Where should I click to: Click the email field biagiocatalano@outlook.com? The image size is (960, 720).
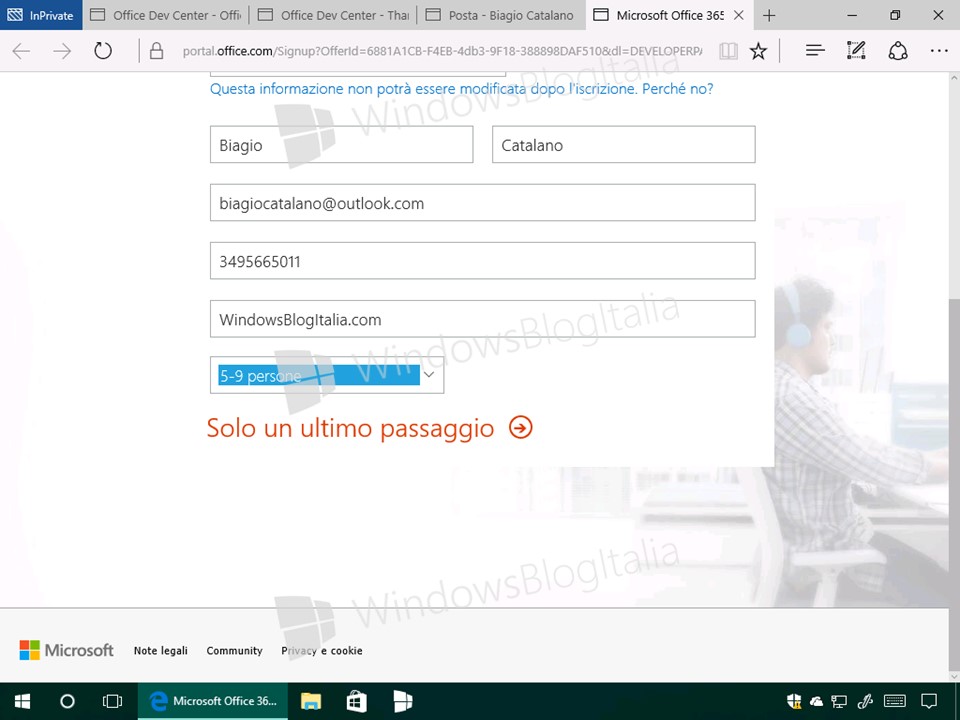[482, 203]
